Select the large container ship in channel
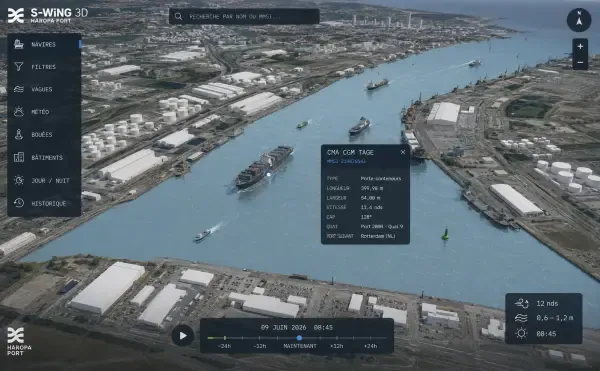The width and height of the screenshot is (600, 371). (264, 167)
